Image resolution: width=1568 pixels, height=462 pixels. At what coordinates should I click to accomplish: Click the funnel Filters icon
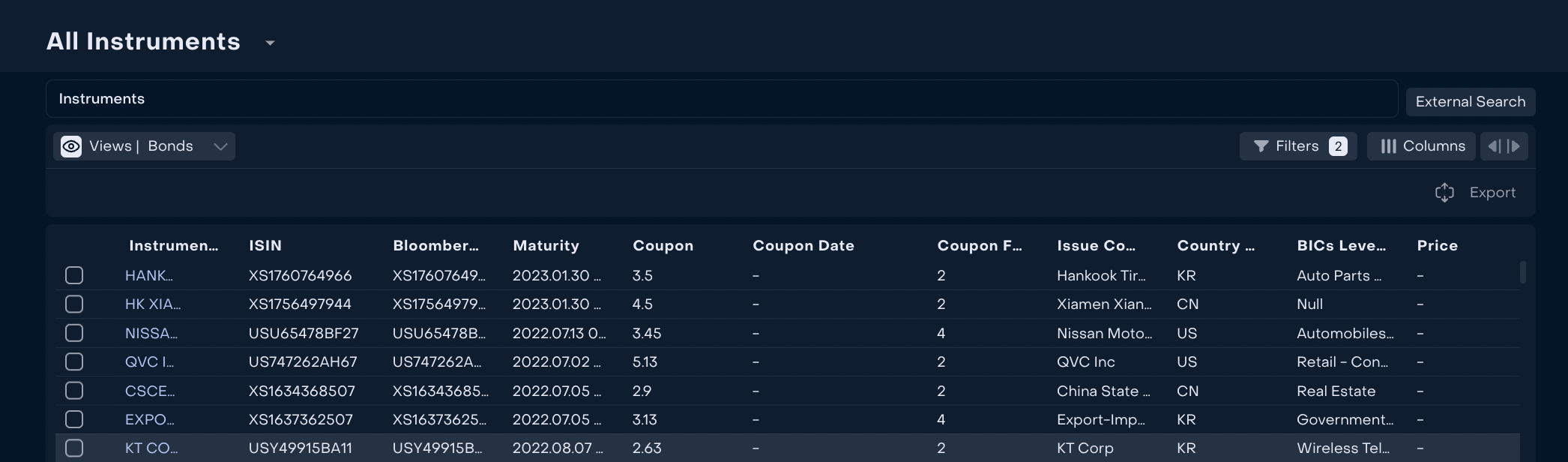point(1261,146)
